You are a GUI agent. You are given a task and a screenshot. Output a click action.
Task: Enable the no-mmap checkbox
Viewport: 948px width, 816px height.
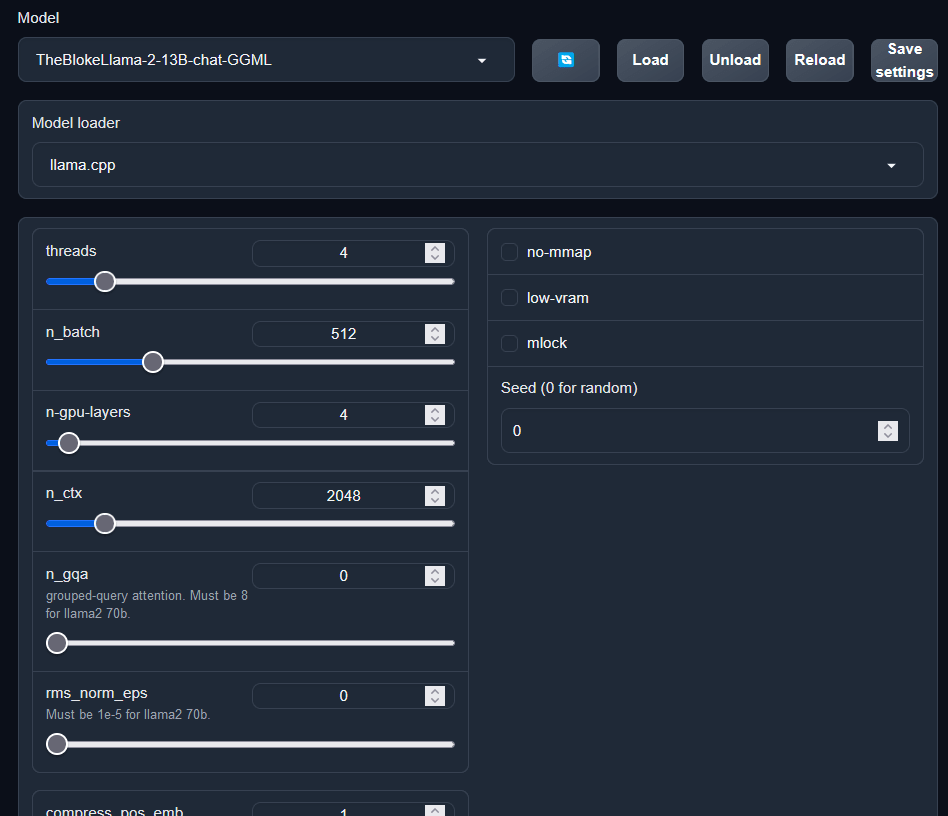click(x=509, y=252)
